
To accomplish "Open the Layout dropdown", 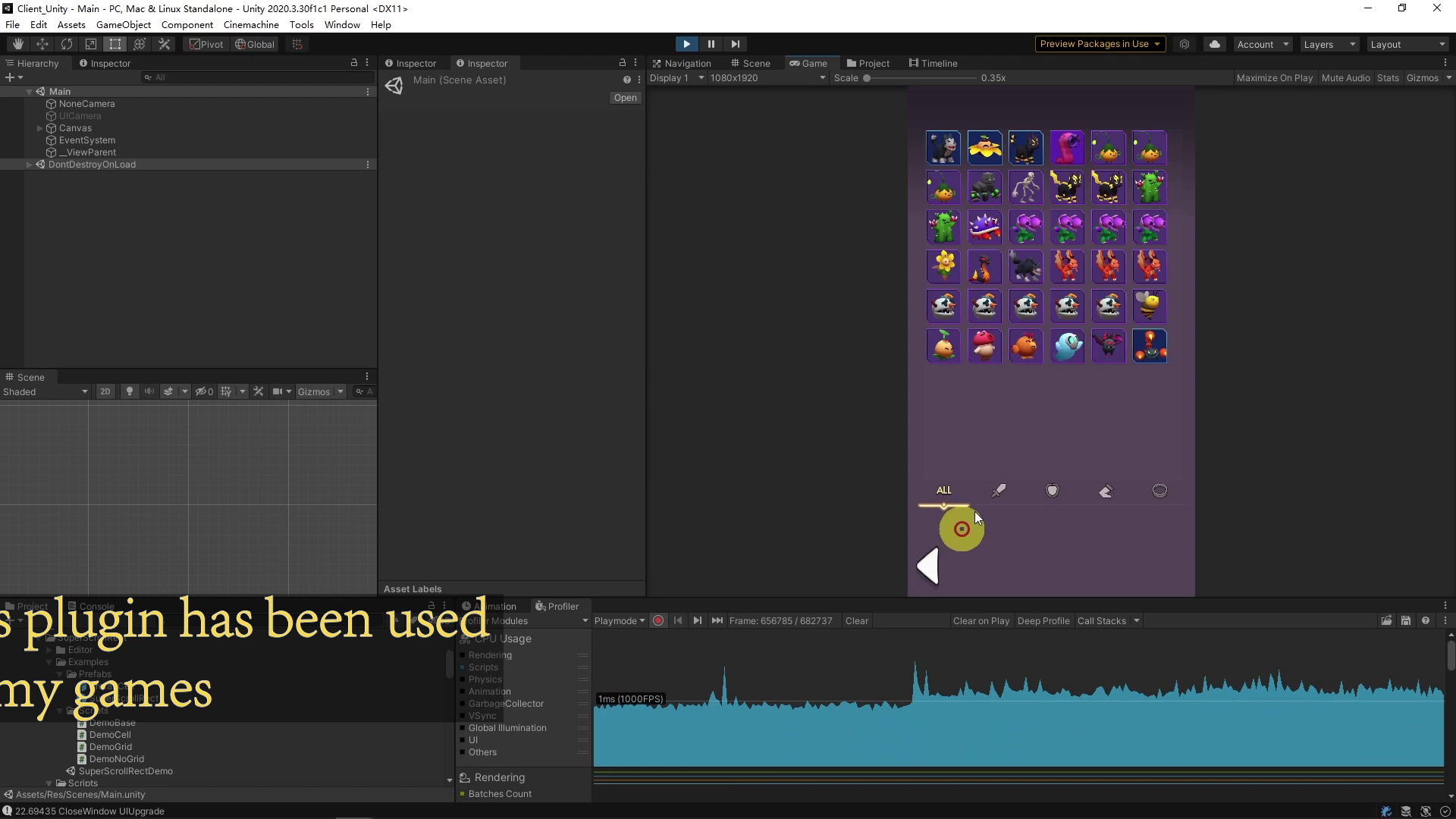I will click(x=1407, y=44).
